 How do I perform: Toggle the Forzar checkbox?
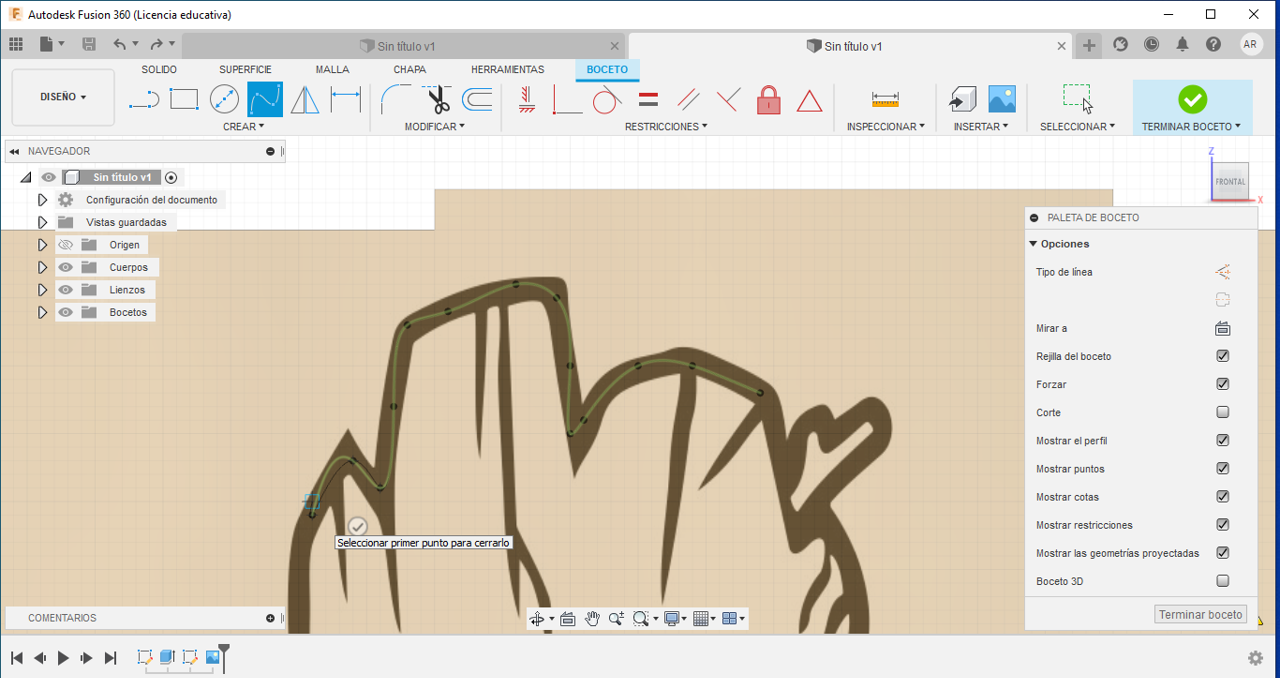[x=1222, y=384]
